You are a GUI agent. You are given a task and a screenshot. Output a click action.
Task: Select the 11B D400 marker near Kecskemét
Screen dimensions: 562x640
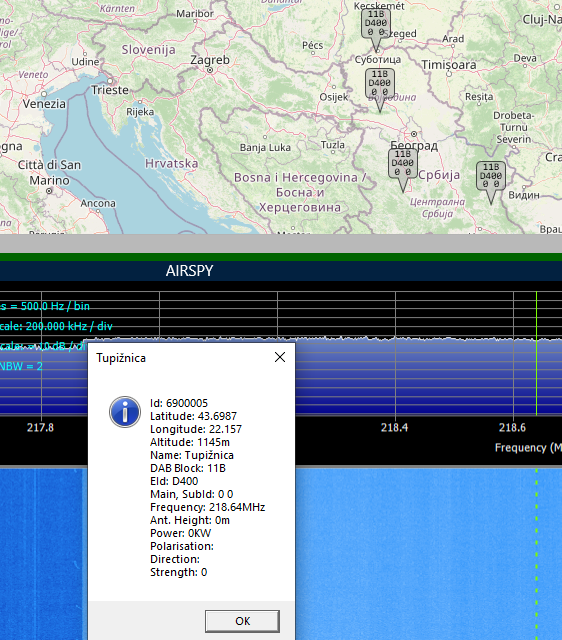(x=376, y=29)
